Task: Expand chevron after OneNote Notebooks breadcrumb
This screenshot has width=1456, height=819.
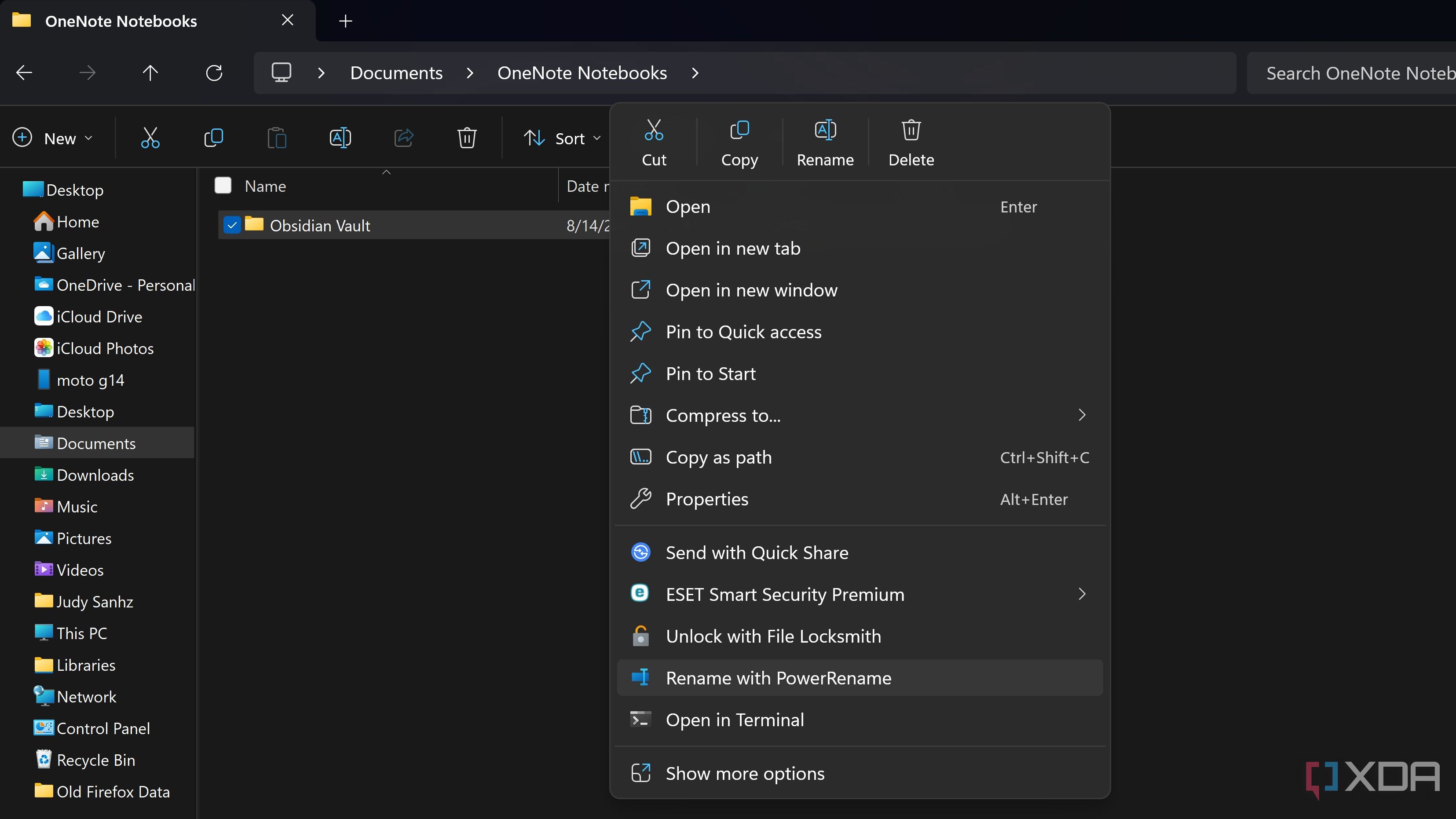Action: [x=695, y=72]
